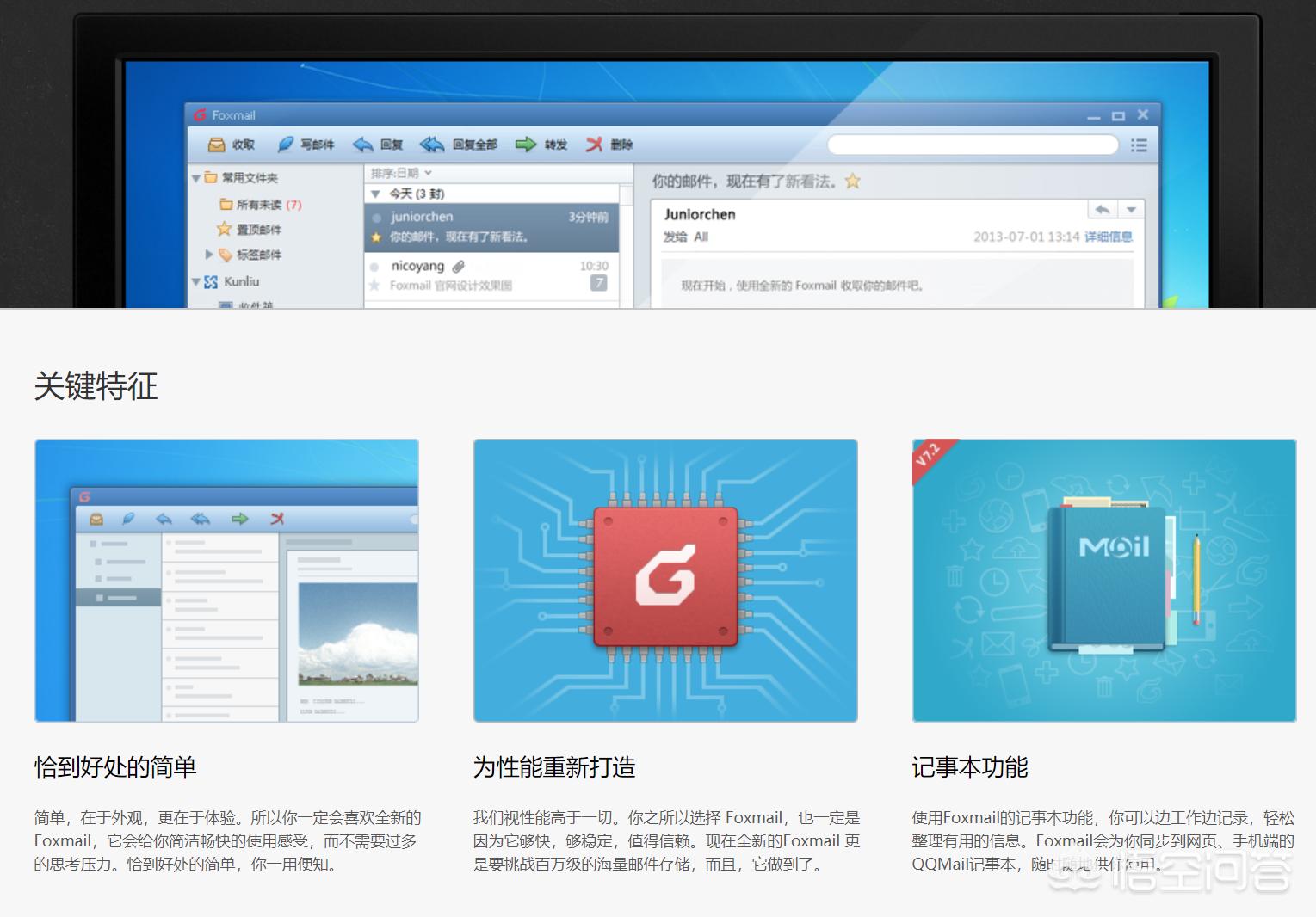Open the notebook 记事本功能 thumbnail
The image size is (1316, 917).
[1104, 581]
